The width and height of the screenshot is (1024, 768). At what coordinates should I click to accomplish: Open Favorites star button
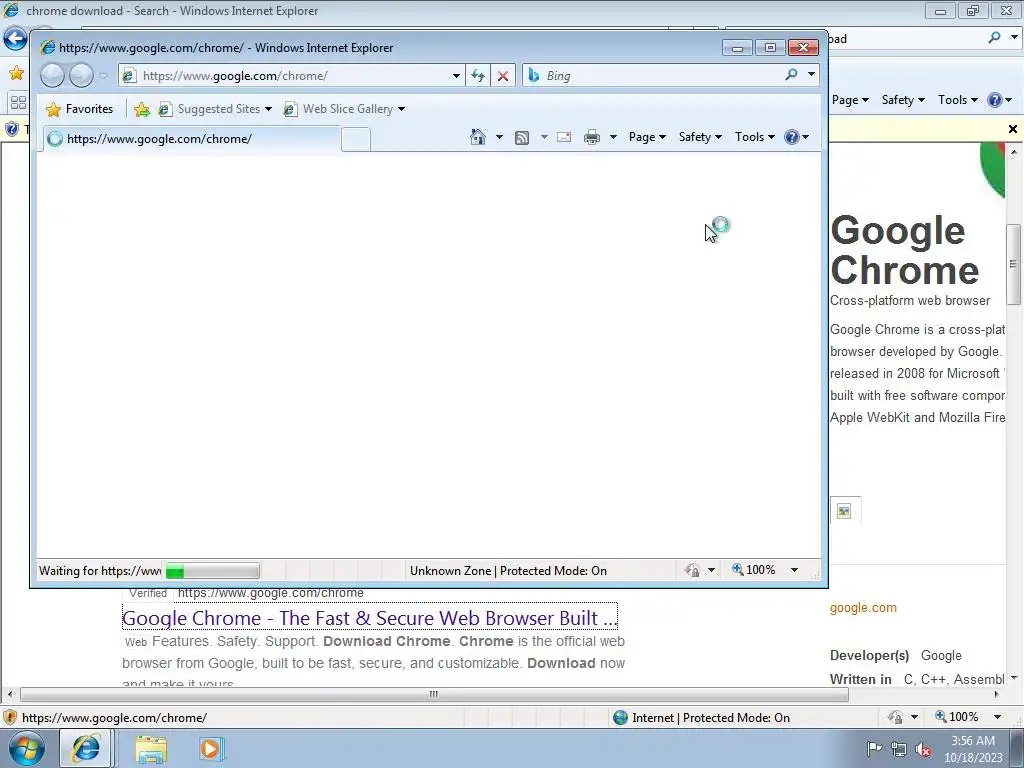(x=80, y=109)
